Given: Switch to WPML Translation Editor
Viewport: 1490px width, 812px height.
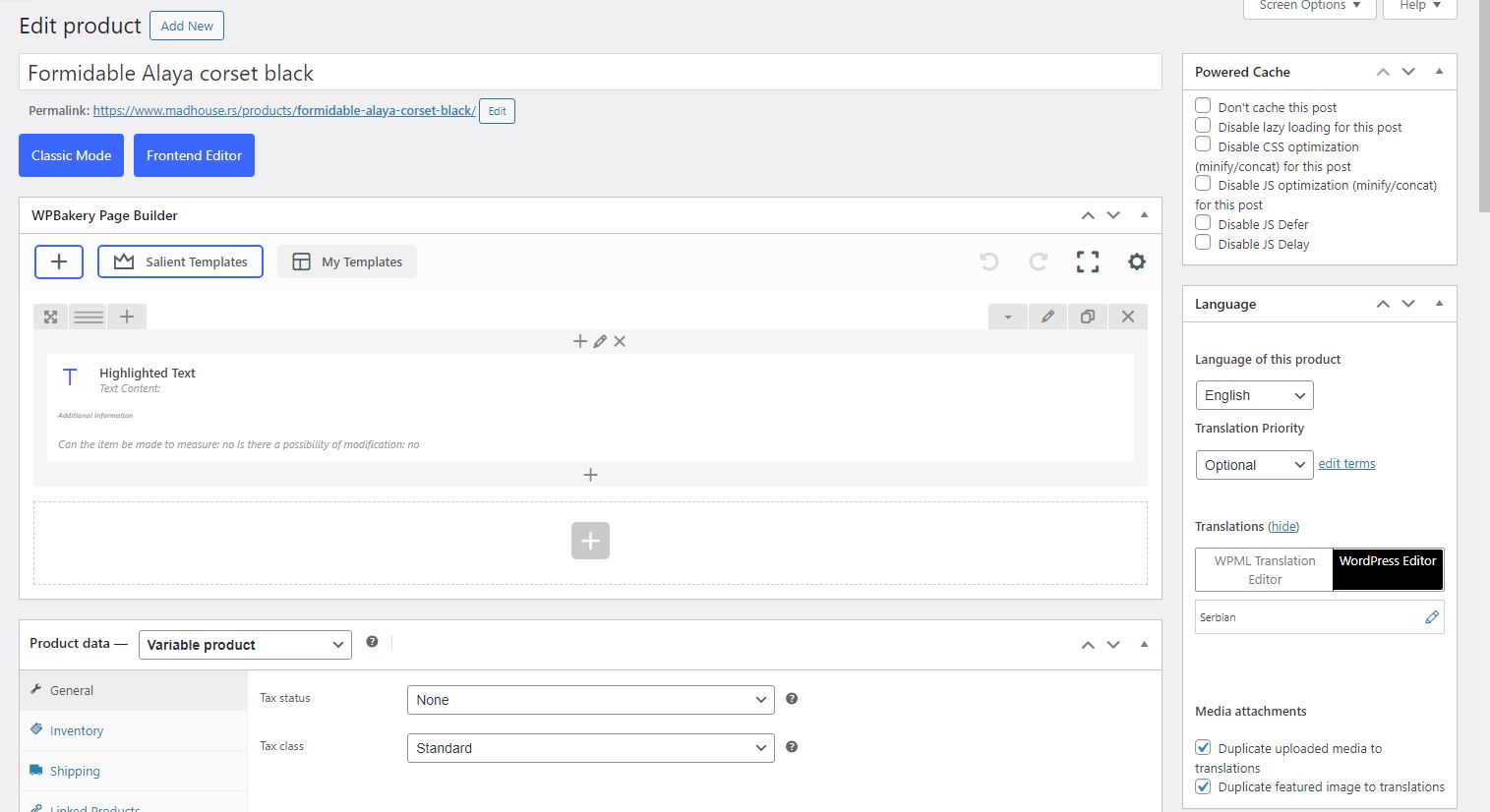Looking at the screenshot, I should [1265, 570].
